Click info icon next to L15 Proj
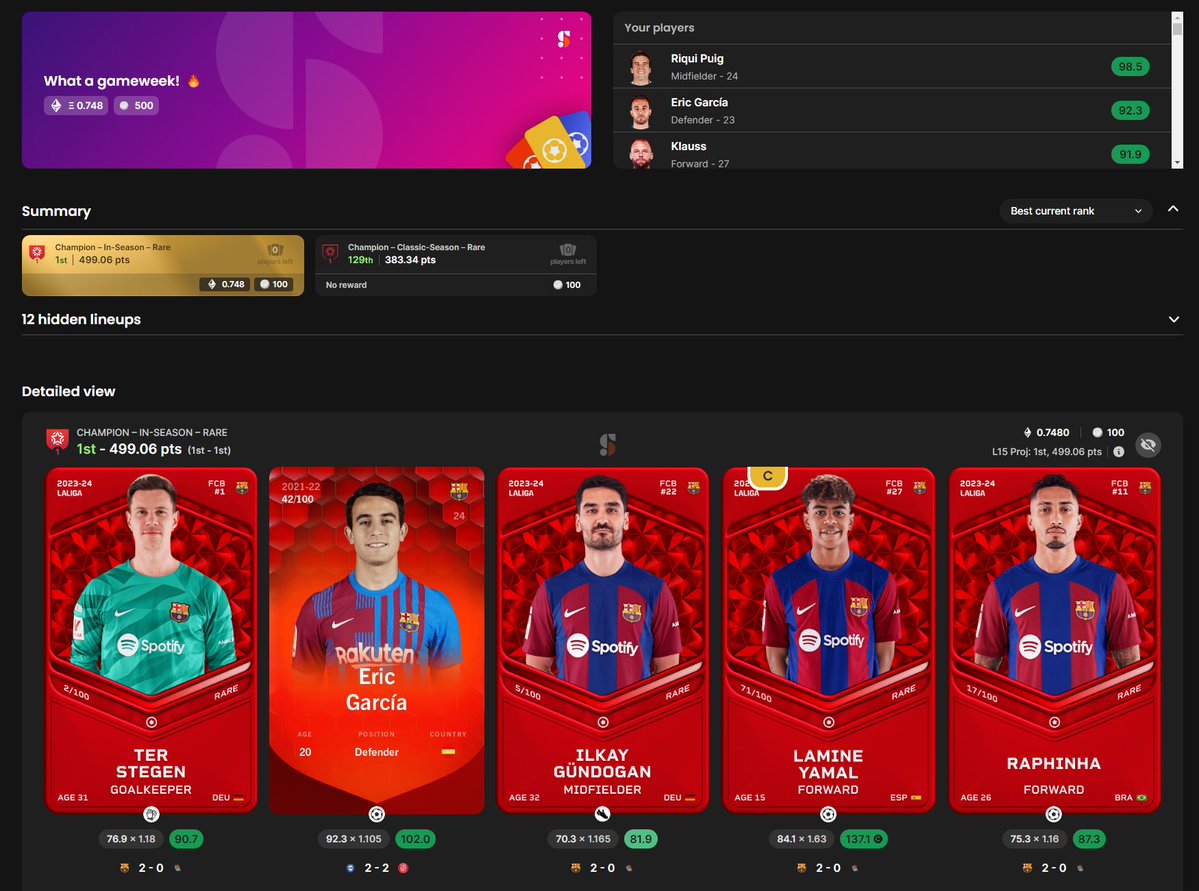 click(1119, 452)
